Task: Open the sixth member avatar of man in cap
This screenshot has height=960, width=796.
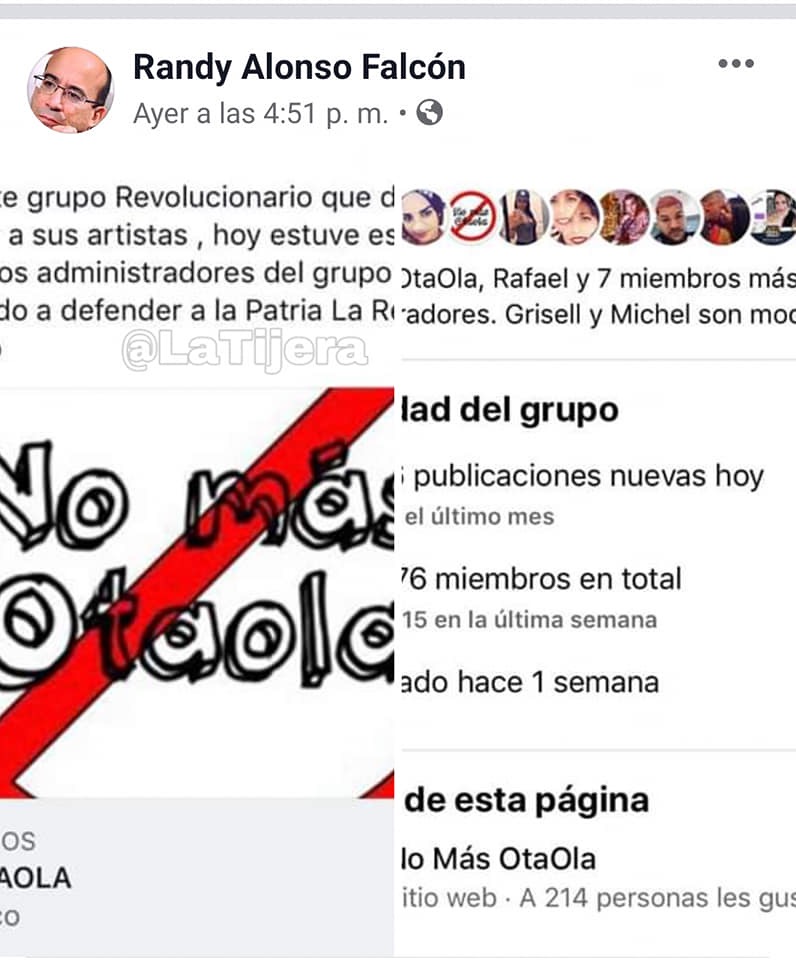Action: click(673, 217)
